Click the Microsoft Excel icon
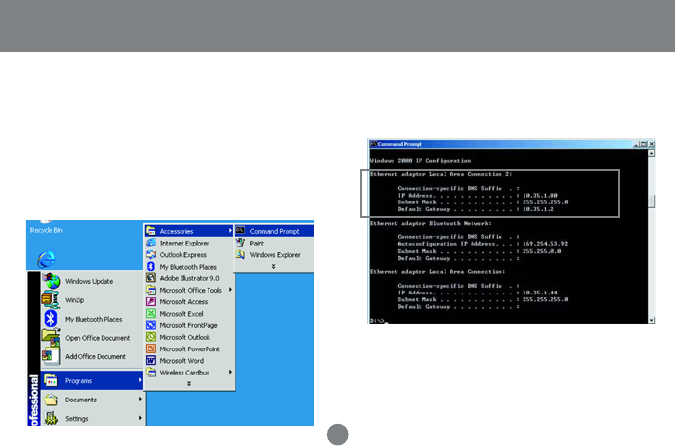Image resolution: width=675 pixels, height=446 pixels. click(x=151, y=313)
